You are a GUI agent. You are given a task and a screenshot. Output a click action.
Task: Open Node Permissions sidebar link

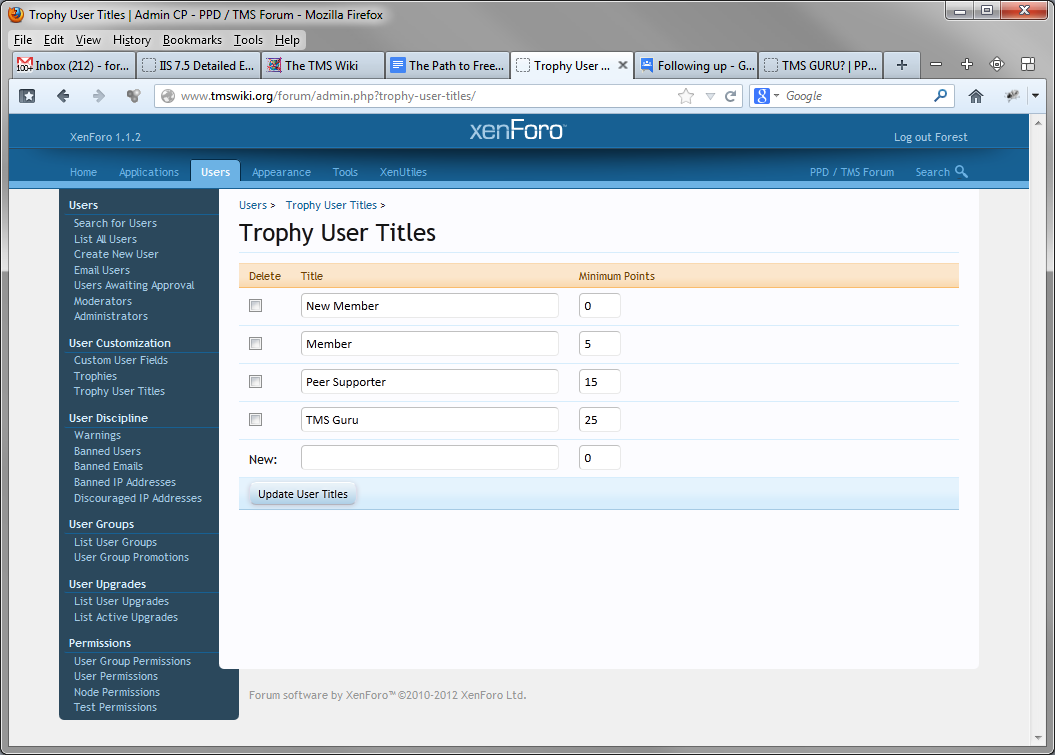117,692
